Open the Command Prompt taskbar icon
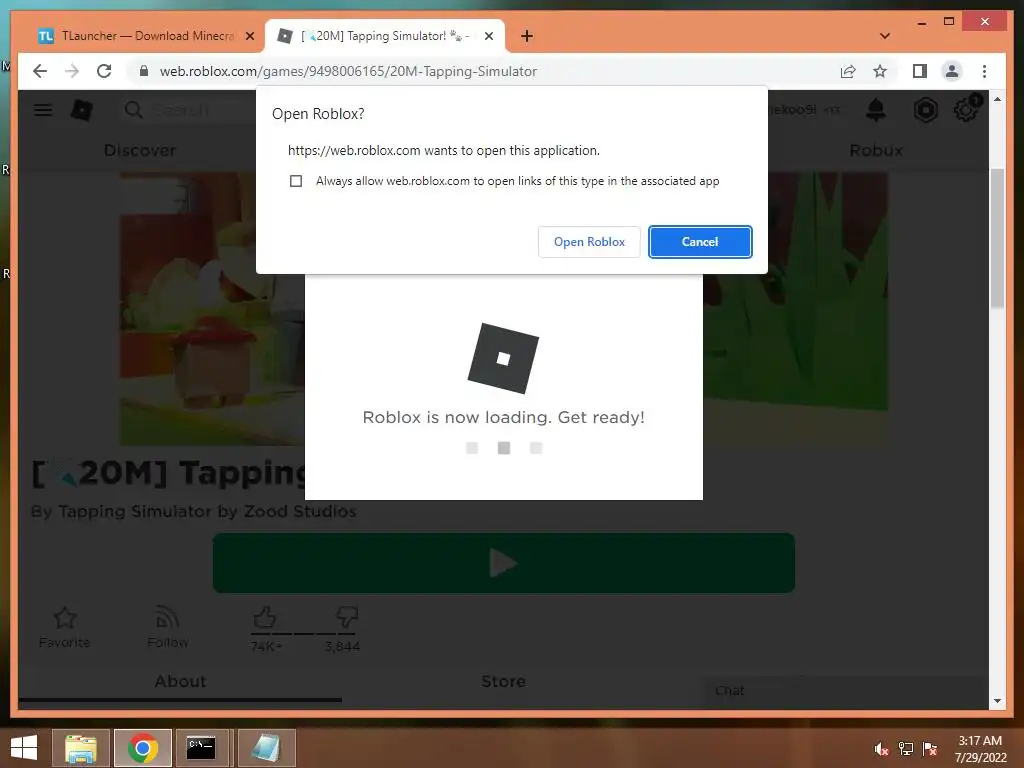 coord(204,748)
